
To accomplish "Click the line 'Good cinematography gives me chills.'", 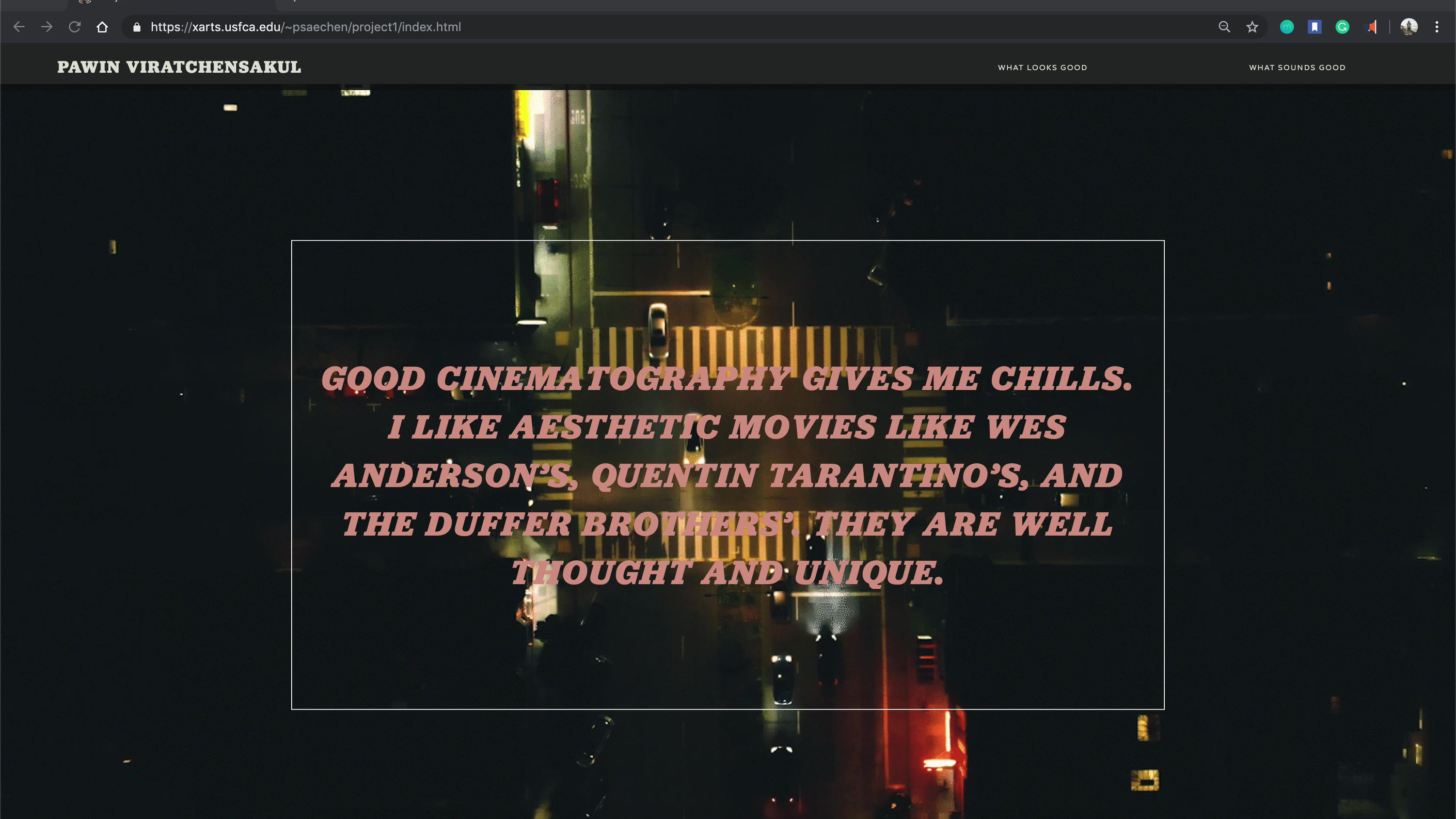I will pos(727,378).
